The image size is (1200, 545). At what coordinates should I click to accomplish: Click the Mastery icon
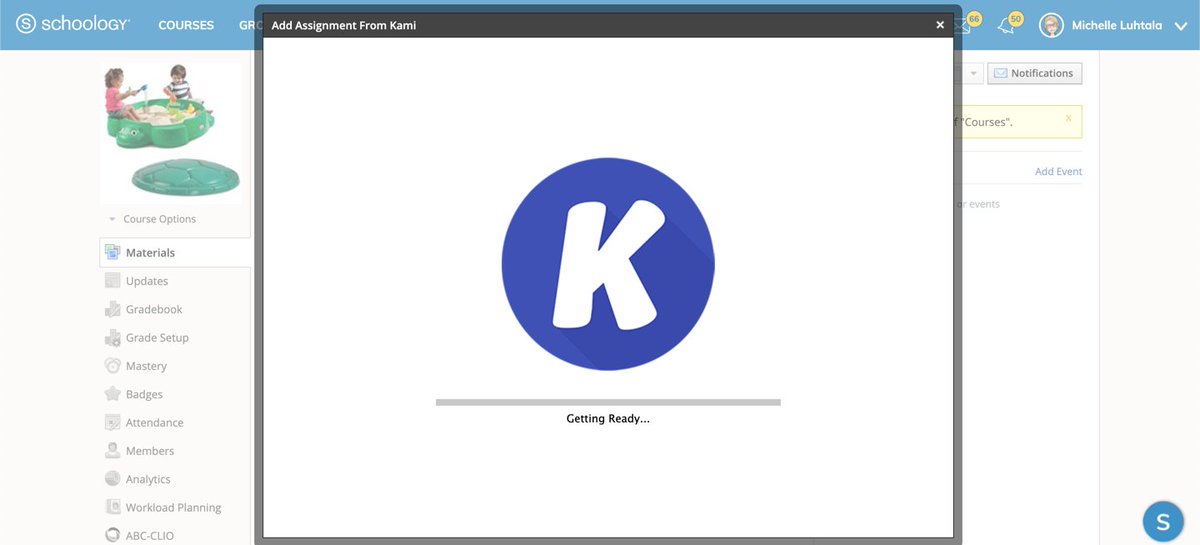(x=113, y=366)
